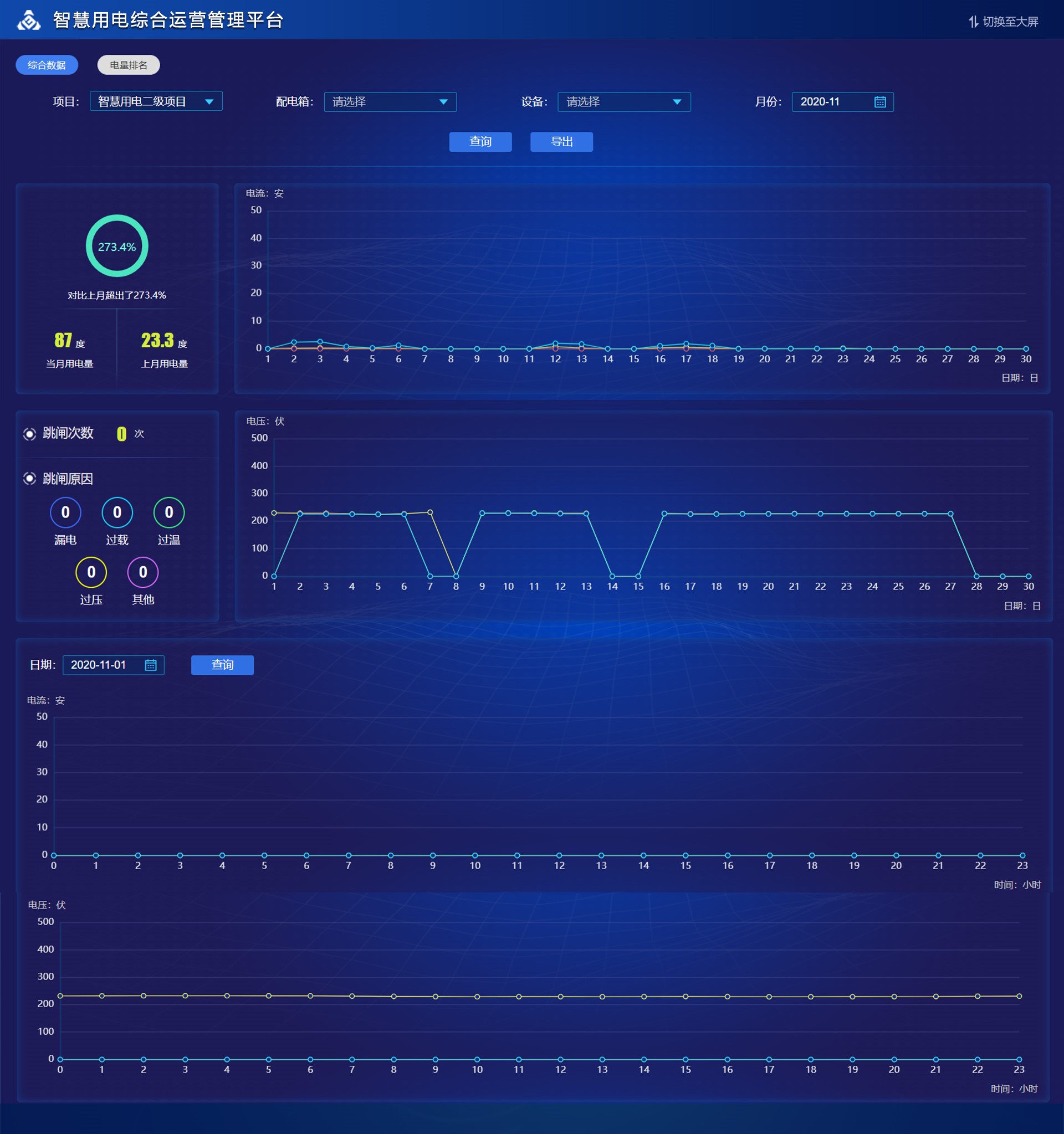Click the switch-to-big-screen arrows icon
1064x1134 pixels.
(973, 22)
